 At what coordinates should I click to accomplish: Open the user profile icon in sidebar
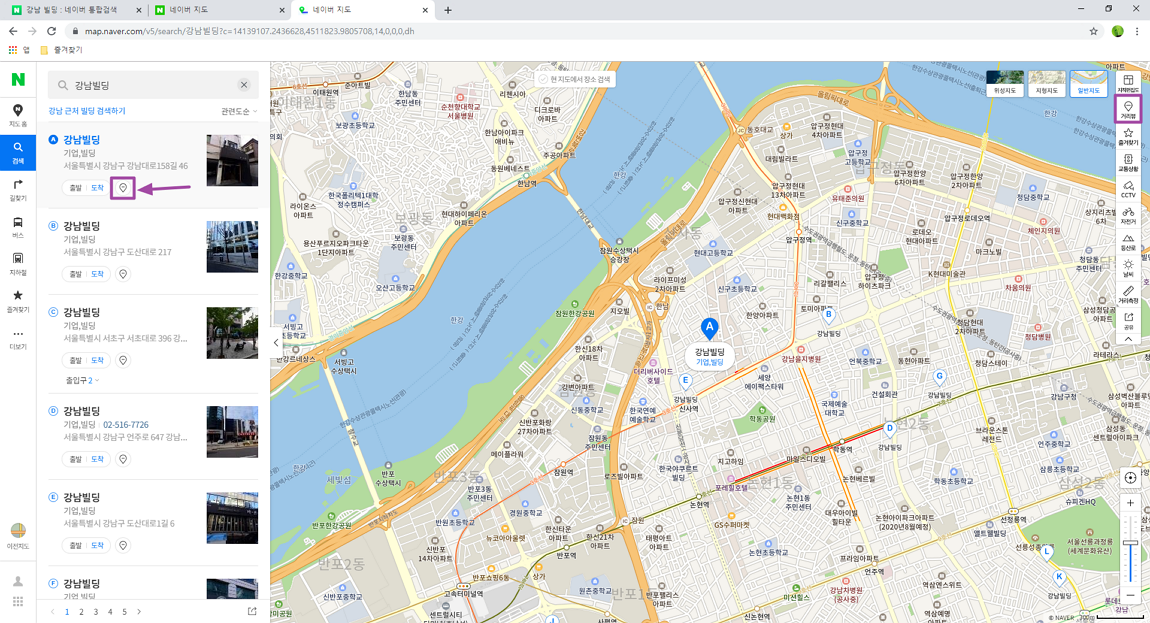(x=18, y=581)
